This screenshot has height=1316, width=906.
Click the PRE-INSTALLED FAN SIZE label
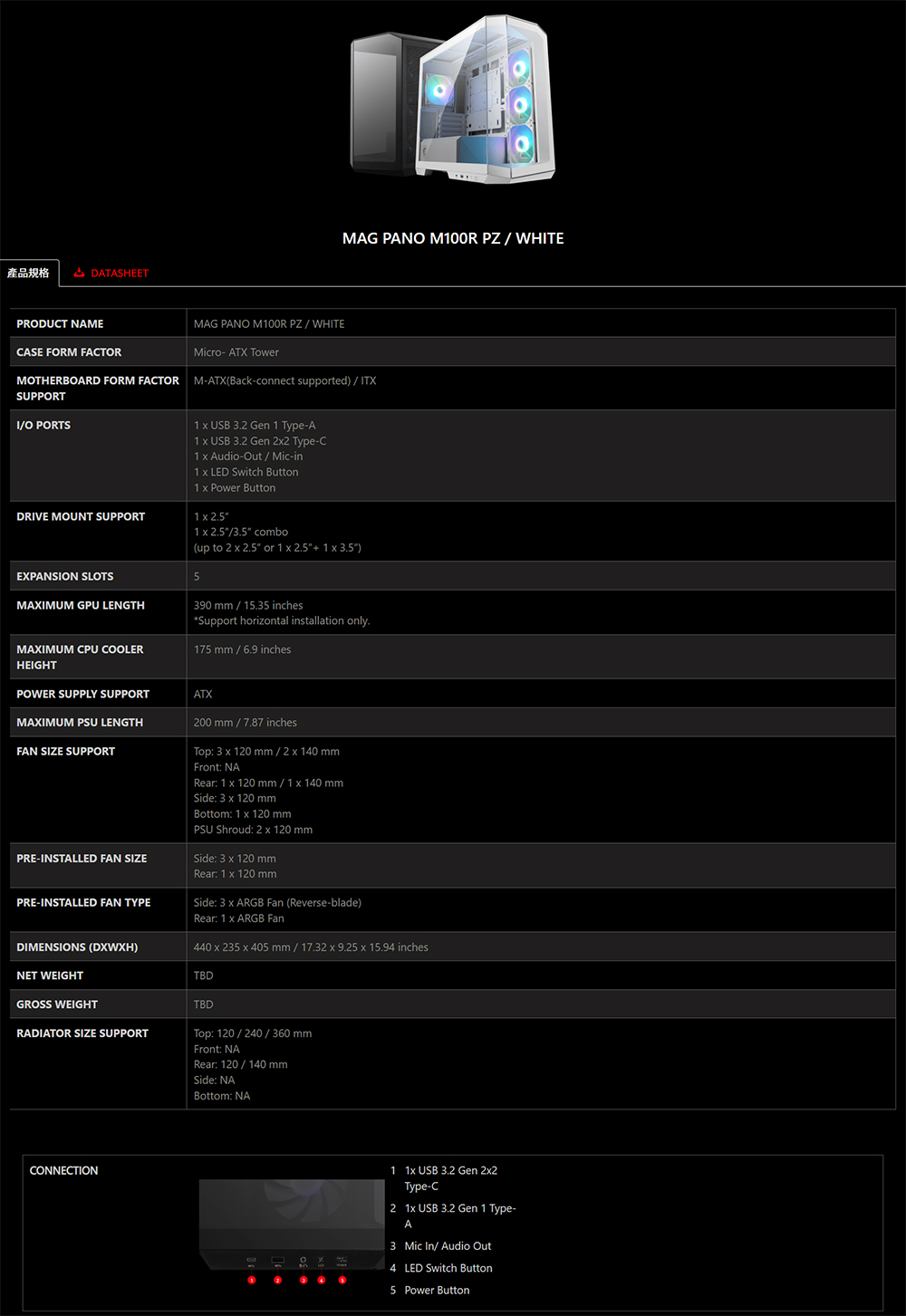coord(82,858)
